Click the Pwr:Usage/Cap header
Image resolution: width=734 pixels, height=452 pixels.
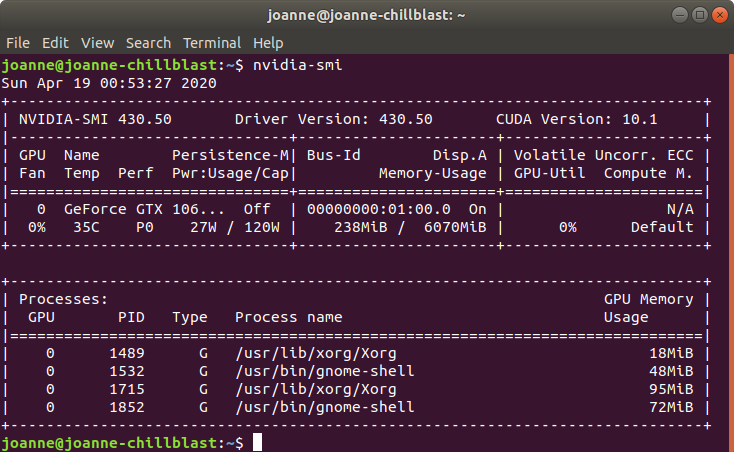(230, 174)
